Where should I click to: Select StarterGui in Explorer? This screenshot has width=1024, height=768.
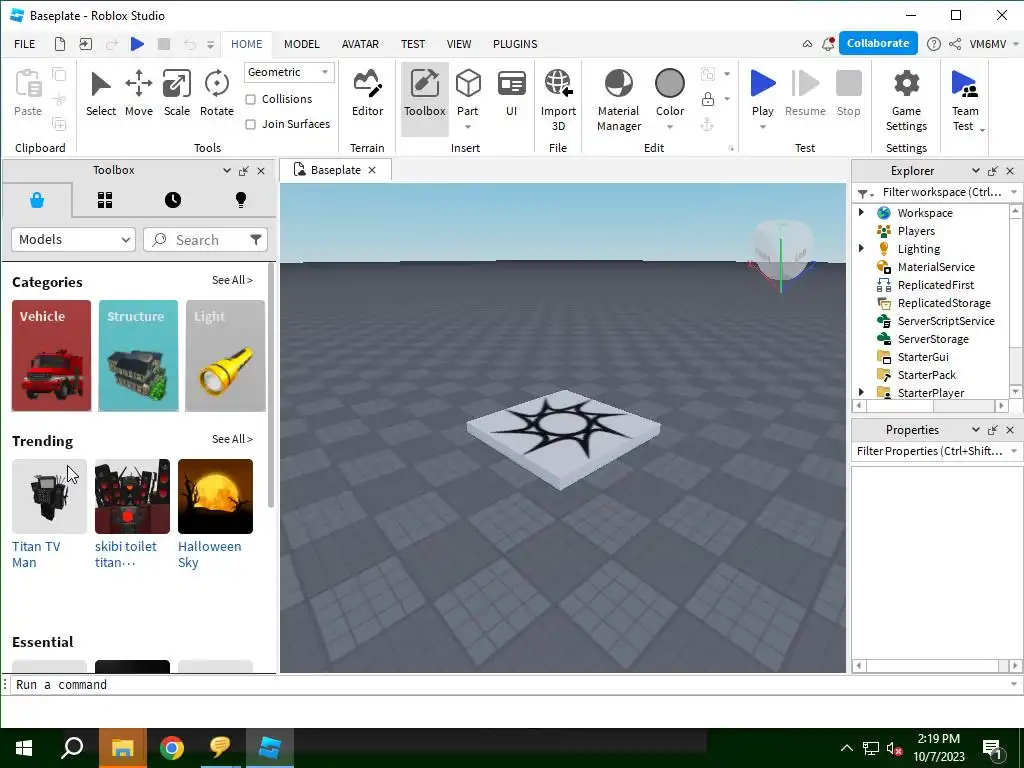click(923, 357)
